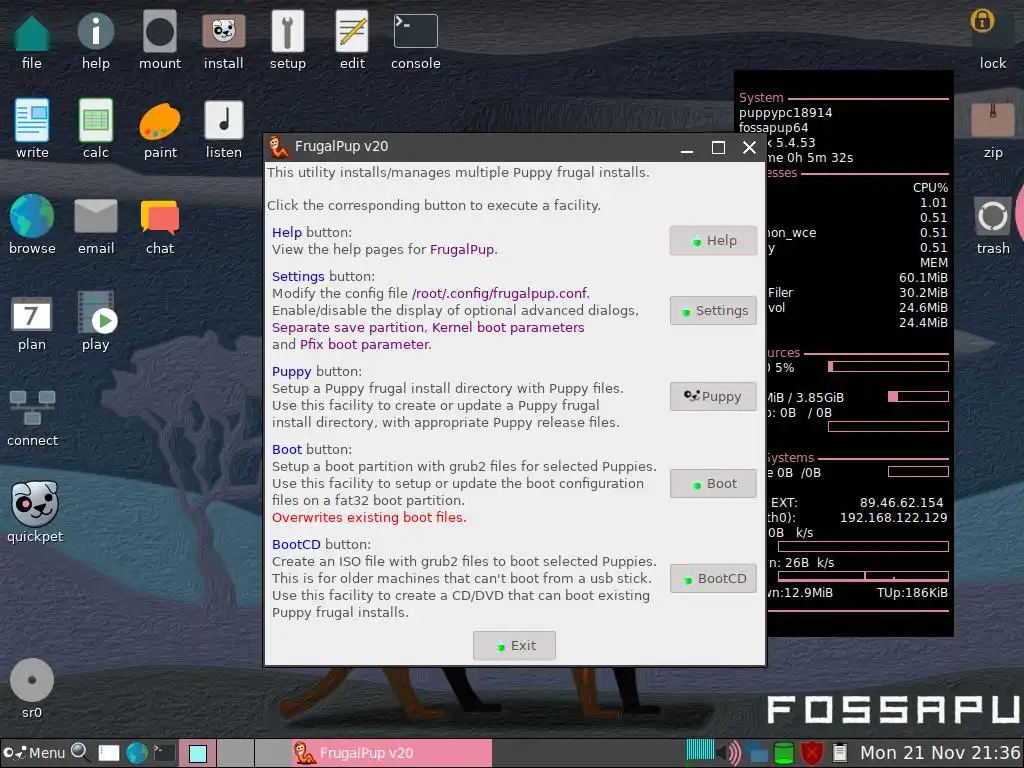Launch the edit text editor icon

pyautogui.click(x=352, y=31)
